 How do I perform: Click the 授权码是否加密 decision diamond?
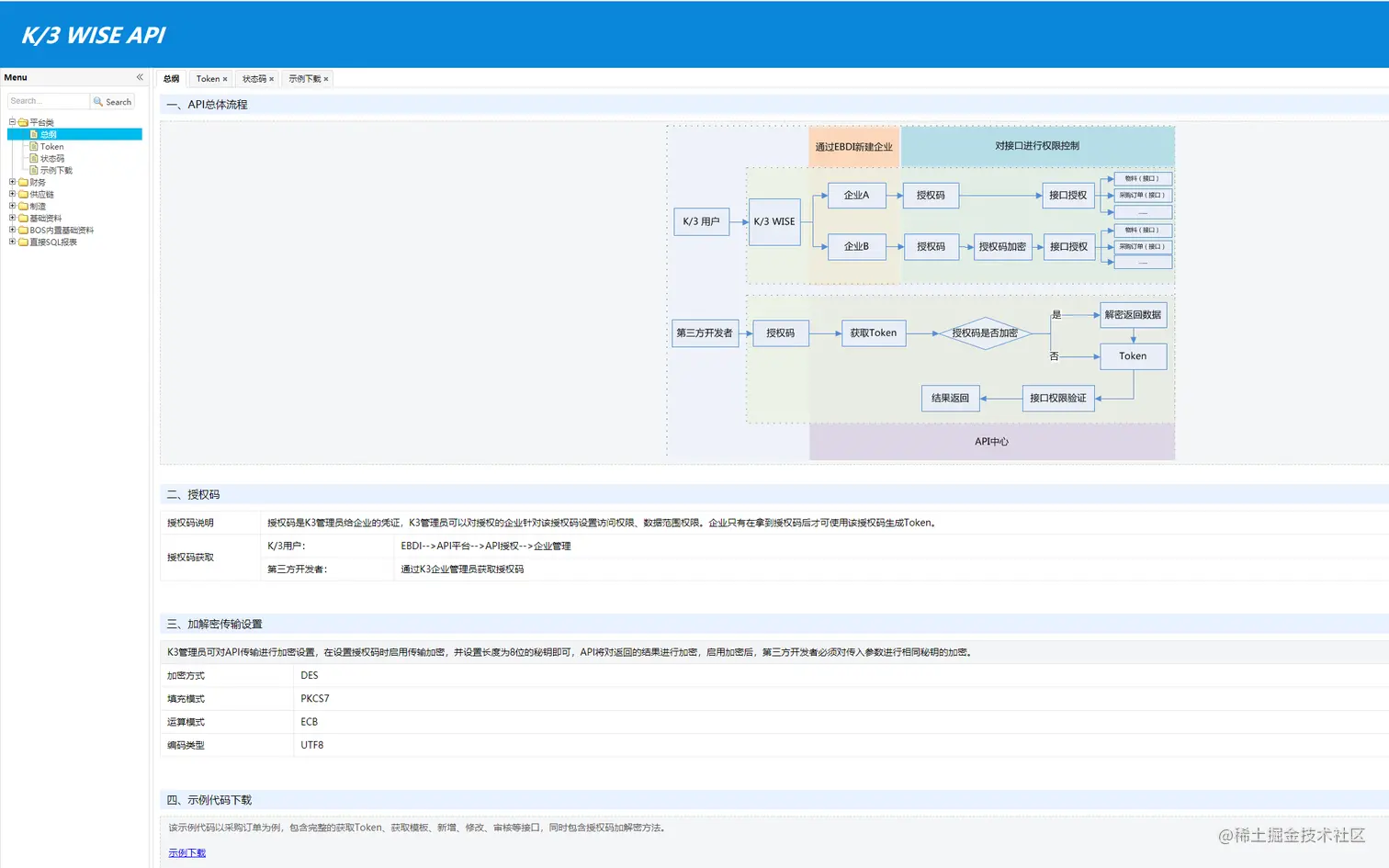pyautogui.click(x=985, y=333)
